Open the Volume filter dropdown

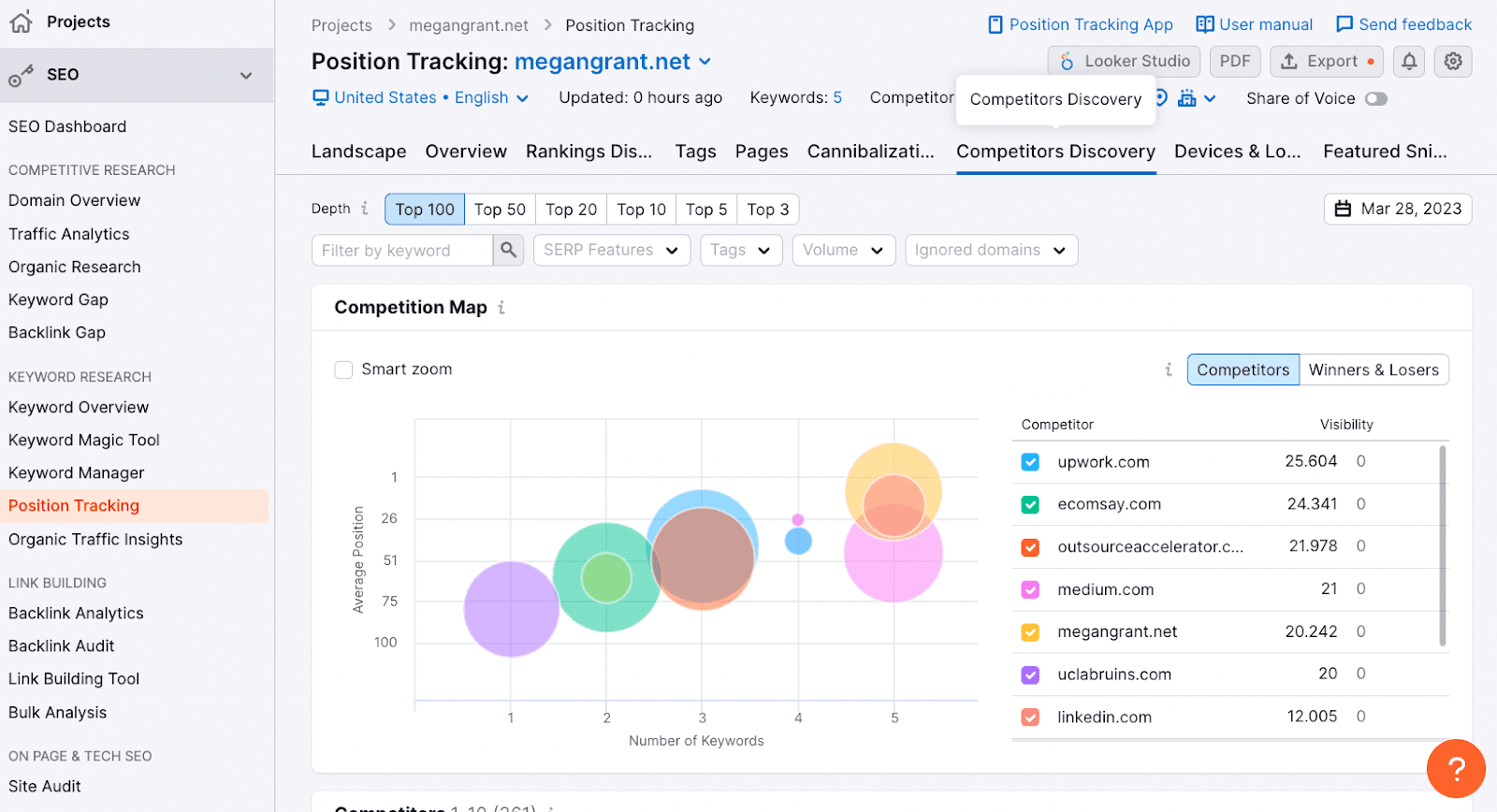click(x=844, y=250)
